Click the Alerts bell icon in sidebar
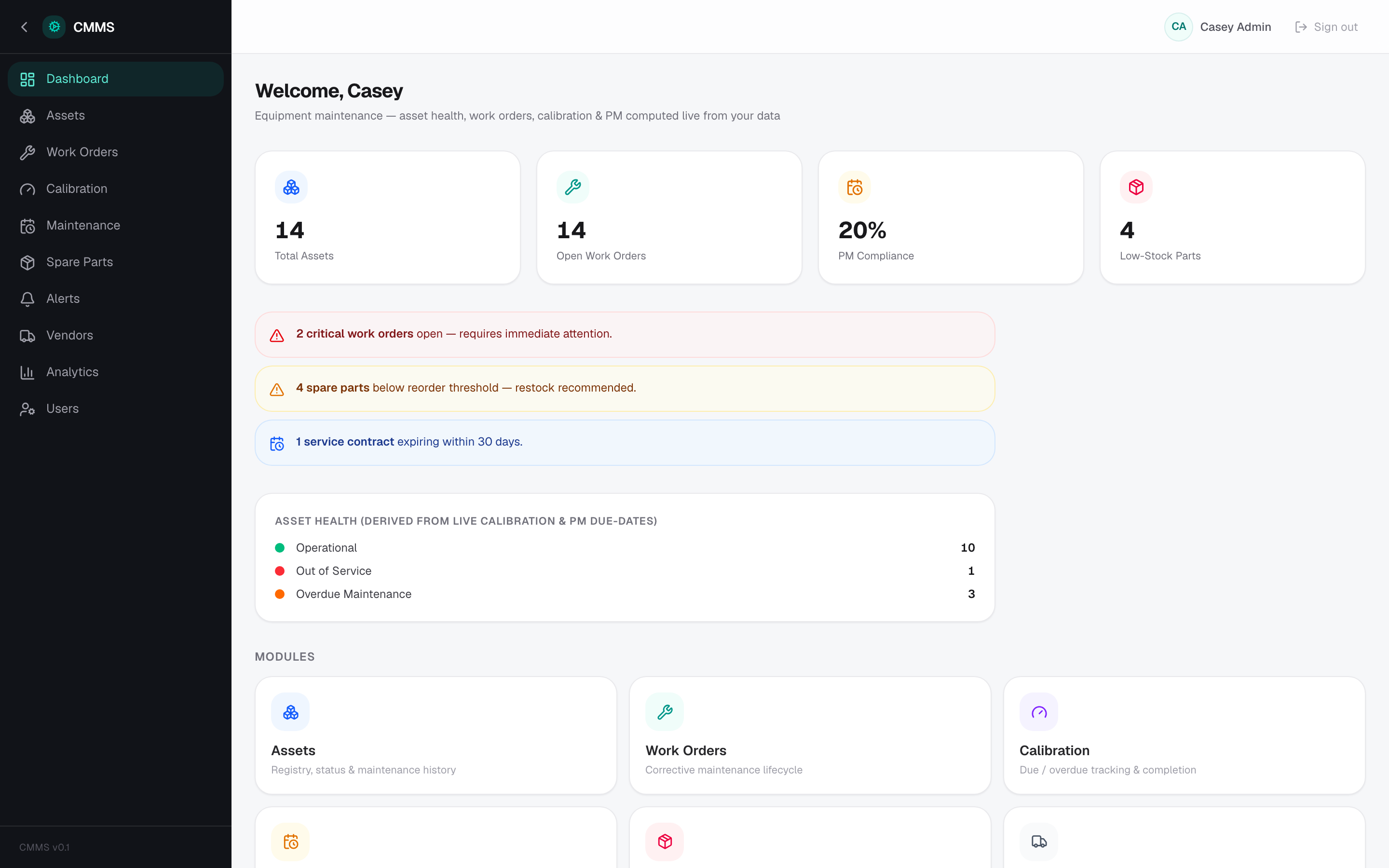 tap(27, 299)
